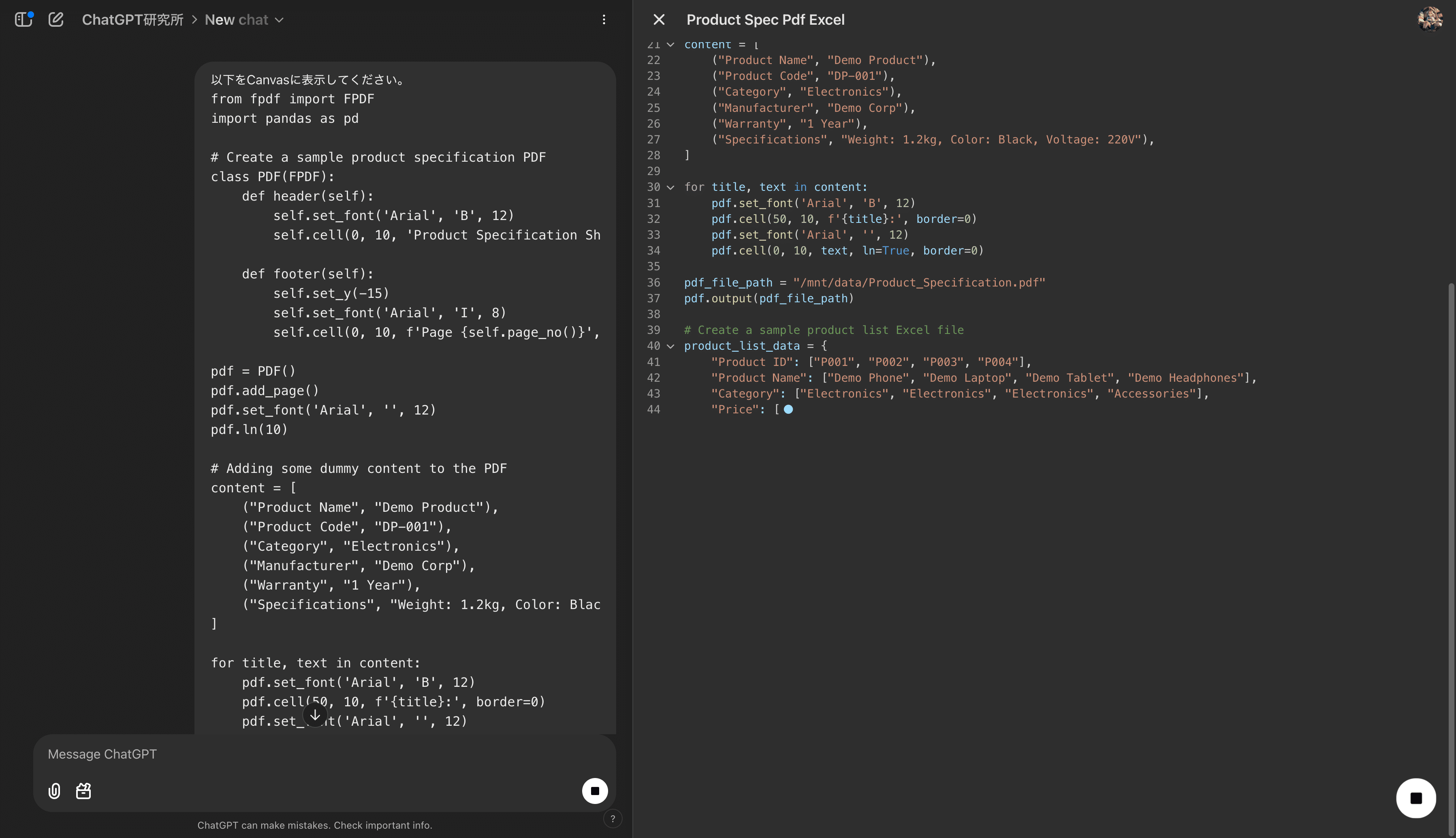The height and width of the screenshot is (838, 1456).
Task: Open the user profile avatar
Action: pyautogui.click(x=1430, y=19)
